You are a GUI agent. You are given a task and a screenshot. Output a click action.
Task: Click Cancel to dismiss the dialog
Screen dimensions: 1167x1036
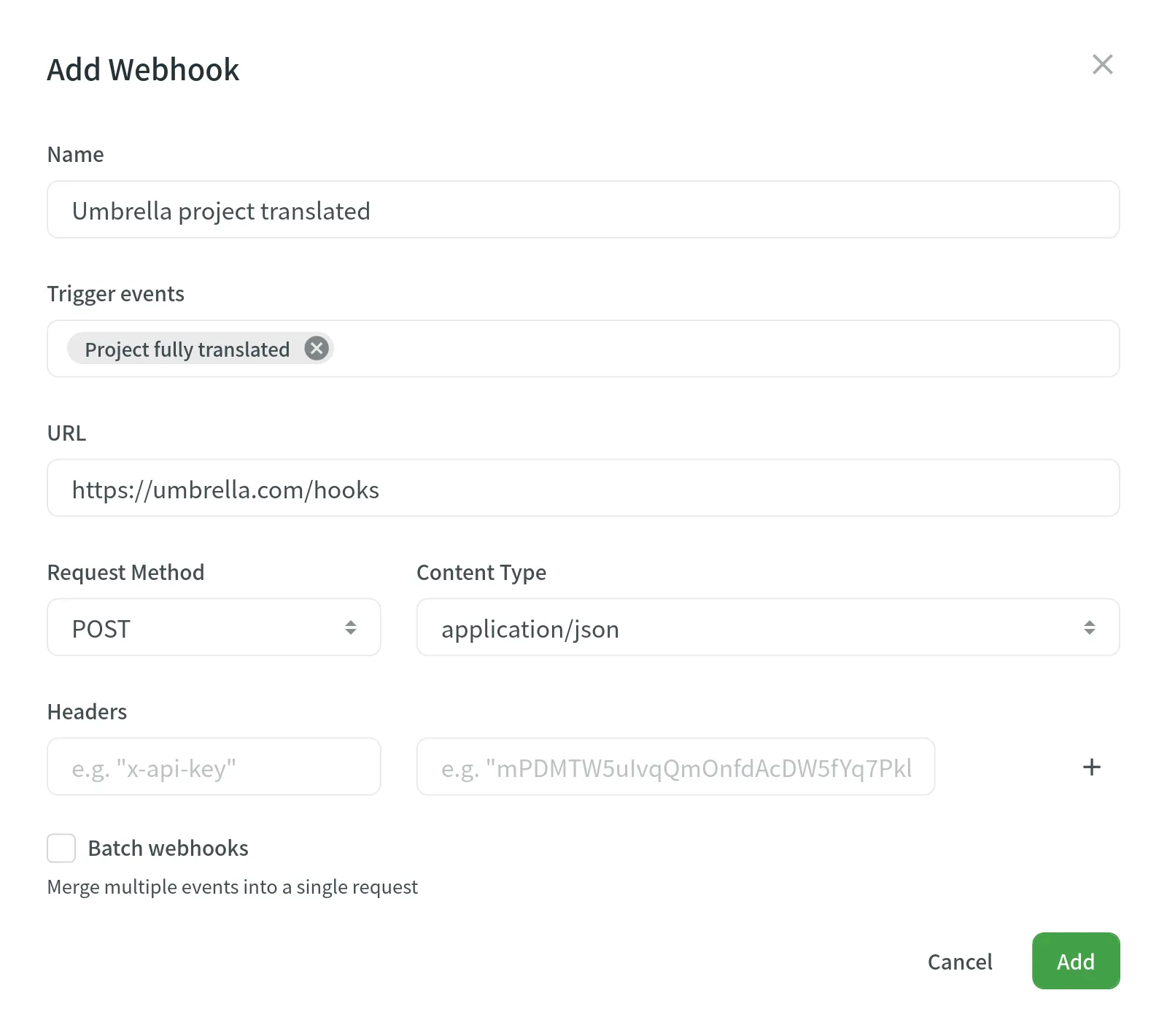[960, 961]
